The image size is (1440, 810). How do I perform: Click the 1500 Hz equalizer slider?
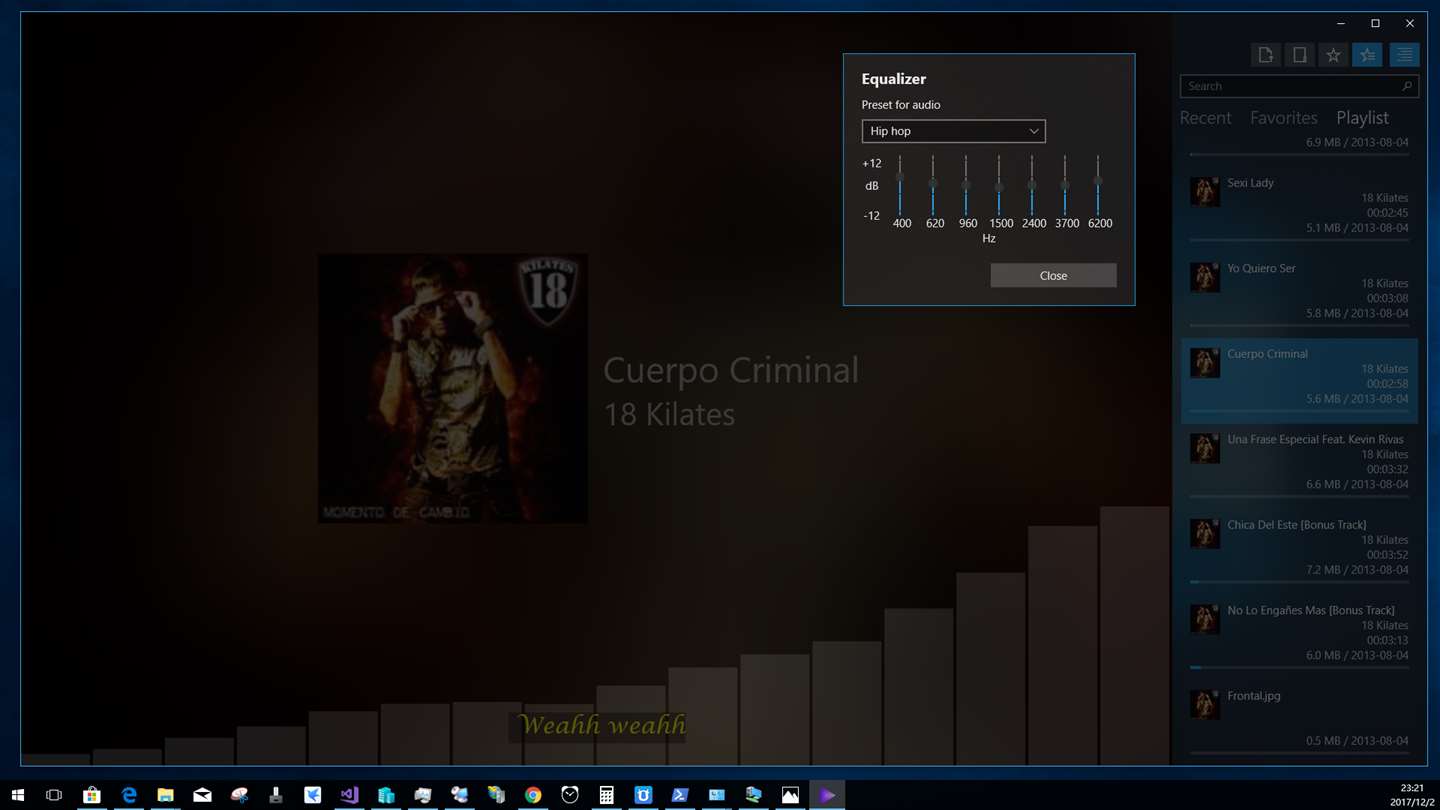(x=999, y=185)
